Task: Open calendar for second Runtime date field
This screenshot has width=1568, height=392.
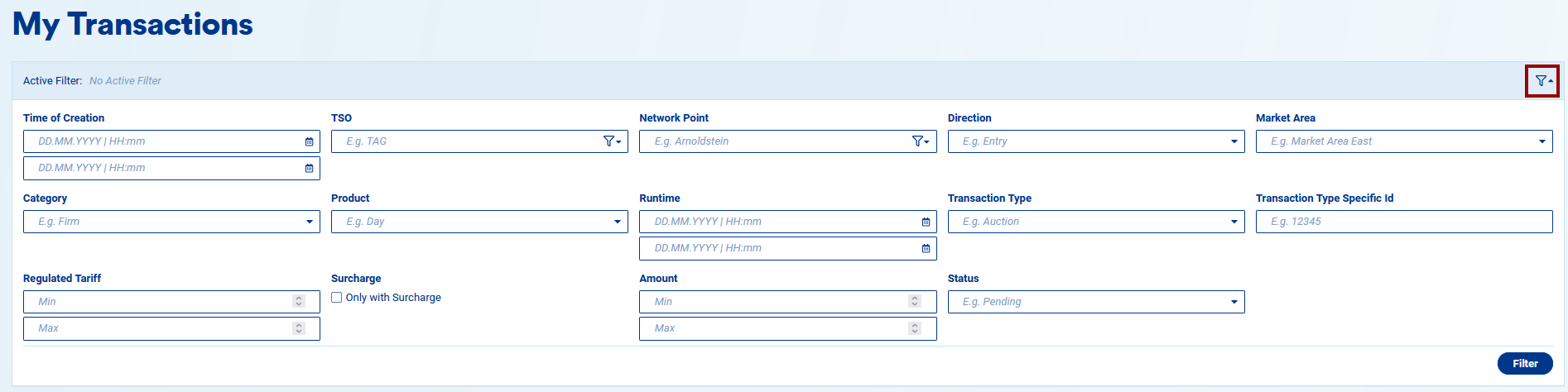Action: click(x=926, y=248)
